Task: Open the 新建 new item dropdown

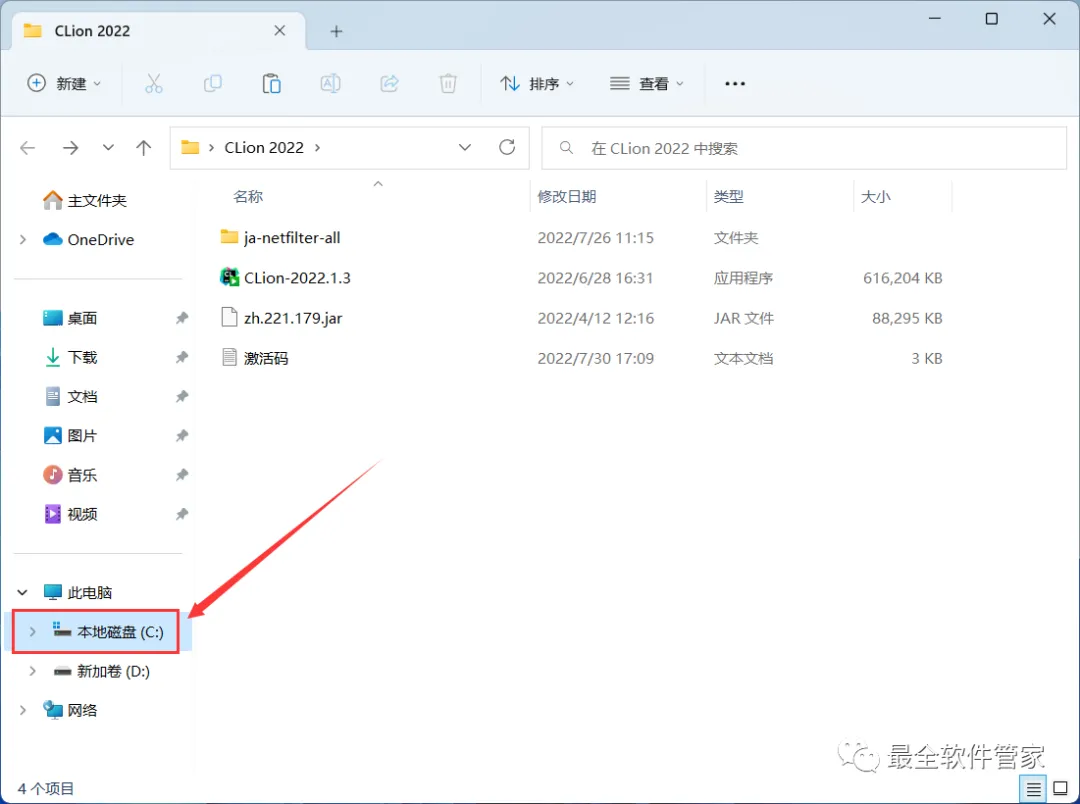Action: (64, 83)
